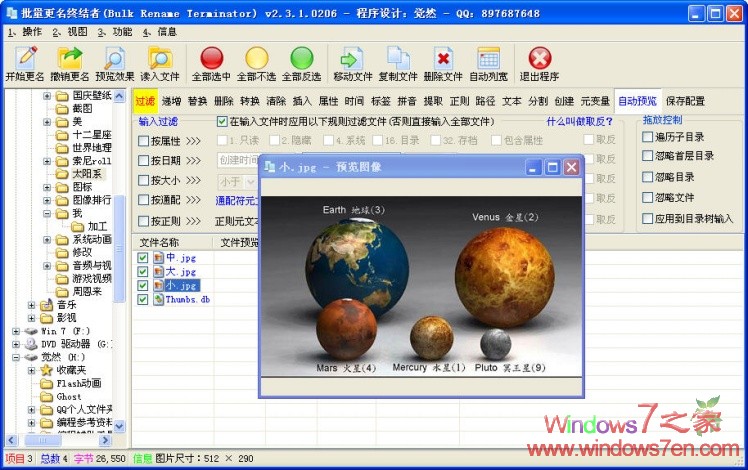Select the 音乐 music folder
Screen dimensions: 748x470
click(x=66, y=304)
